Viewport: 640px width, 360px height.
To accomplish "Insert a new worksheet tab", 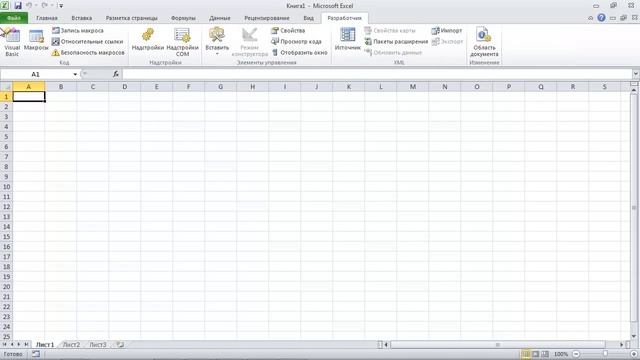I will (x=120, y=344).
